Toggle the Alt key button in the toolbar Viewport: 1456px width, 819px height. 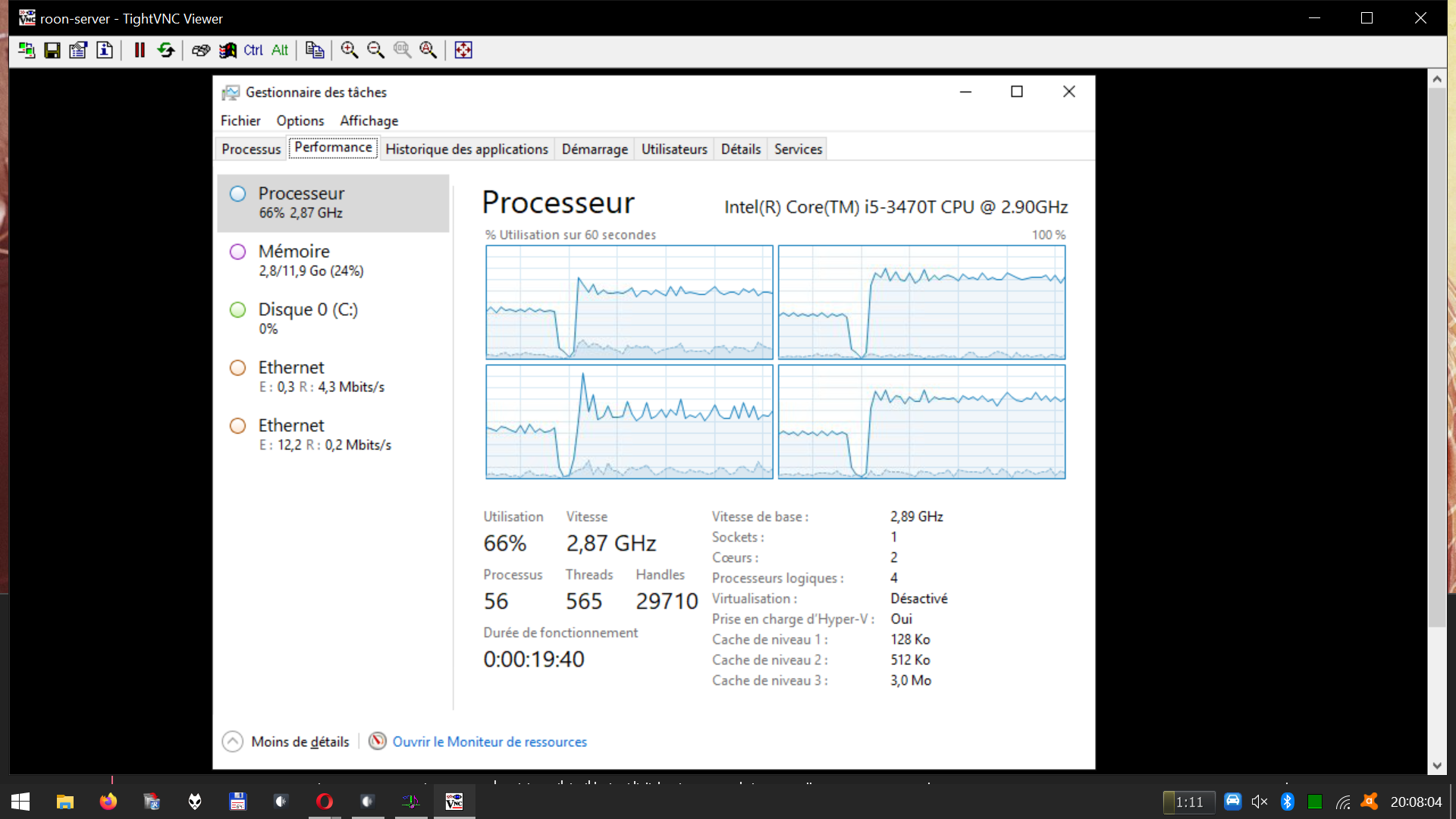(x=280, y=50)
